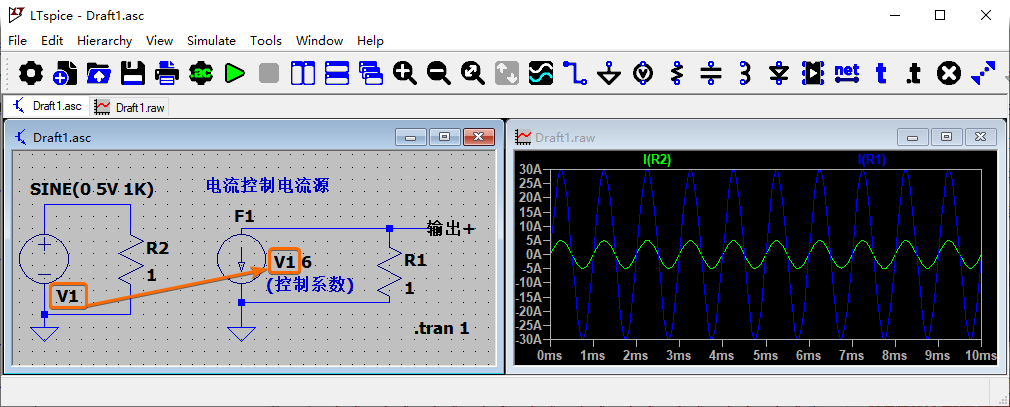Click the I(R1) trace label
The image size is (1010, 407).
(872, 160)
